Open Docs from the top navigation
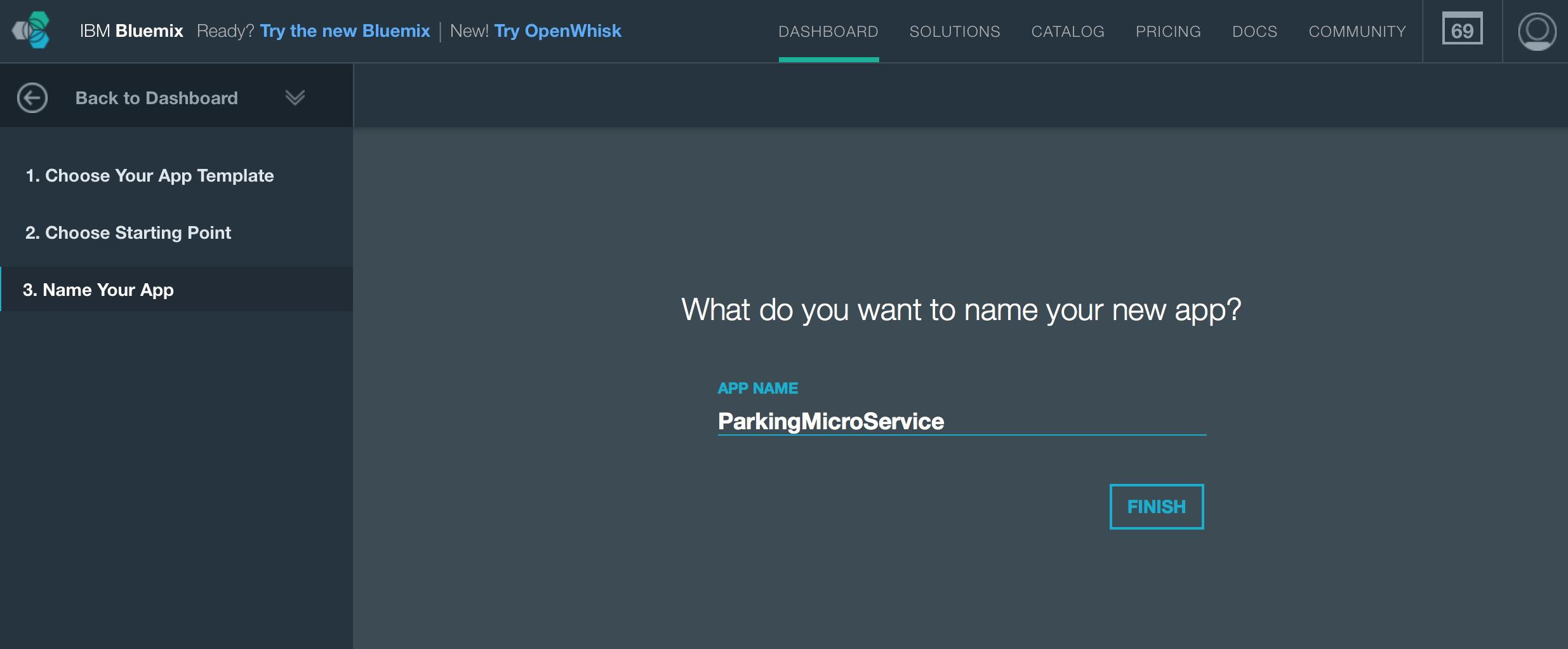Viewport: 1568px width, 649px height. pos(1254,31)
